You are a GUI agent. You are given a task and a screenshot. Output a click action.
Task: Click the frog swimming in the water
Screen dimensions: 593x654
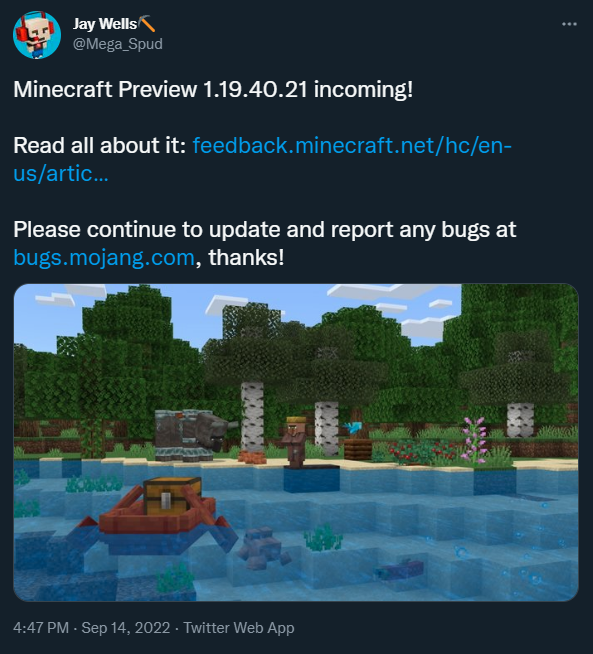coord(263,547)
